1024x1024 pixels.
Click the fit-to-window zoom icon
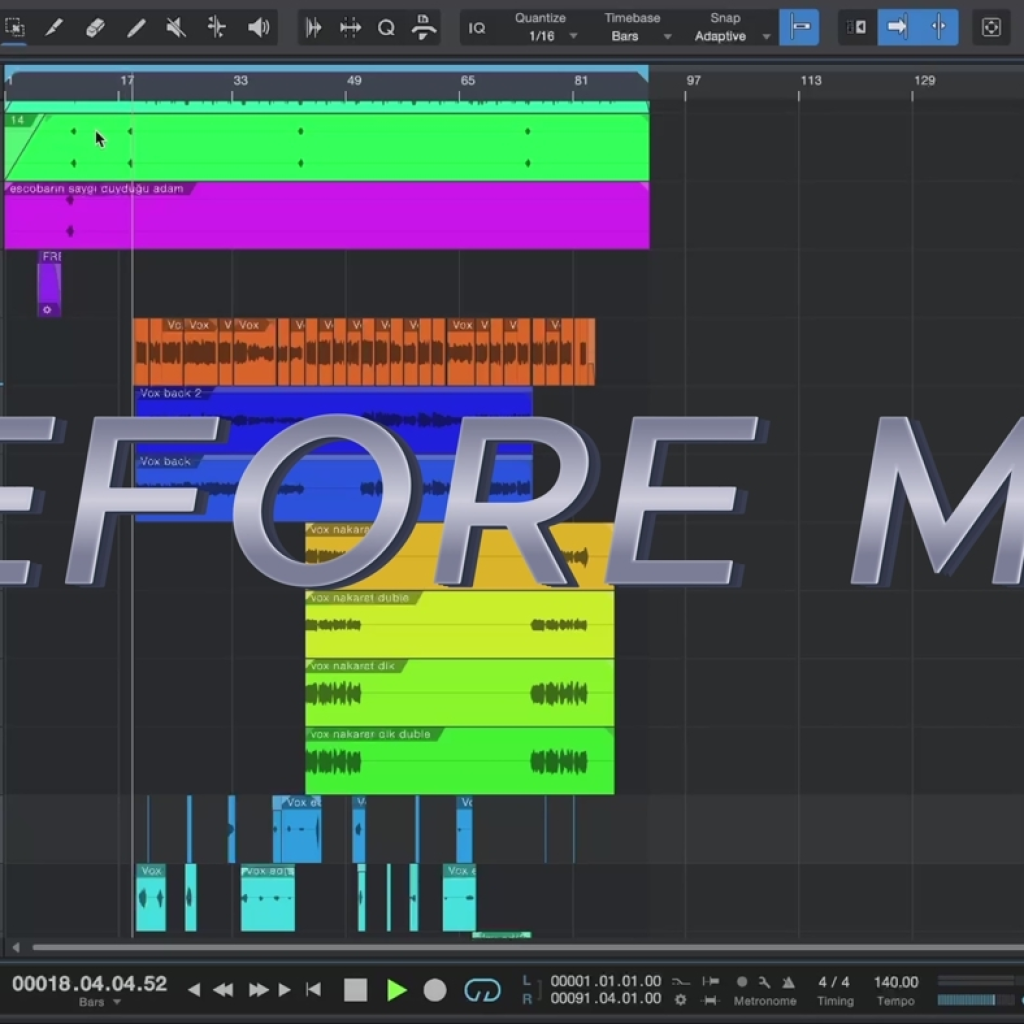coord(991,27)
